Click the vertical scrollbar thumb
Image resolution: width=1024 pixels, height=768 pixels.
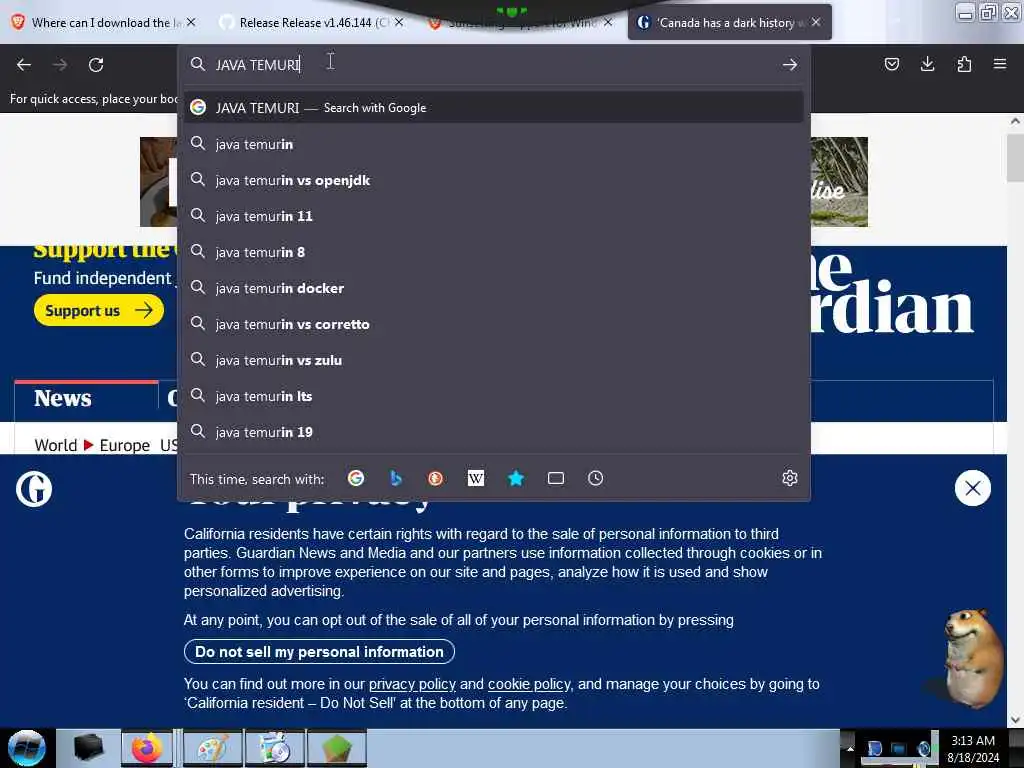point(1015,157)
